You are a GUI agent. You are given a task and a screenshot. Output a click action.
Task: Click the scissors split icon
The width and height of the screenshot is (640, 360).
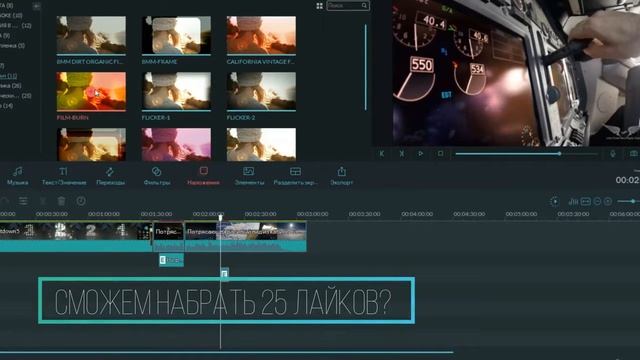click(43, 201)
